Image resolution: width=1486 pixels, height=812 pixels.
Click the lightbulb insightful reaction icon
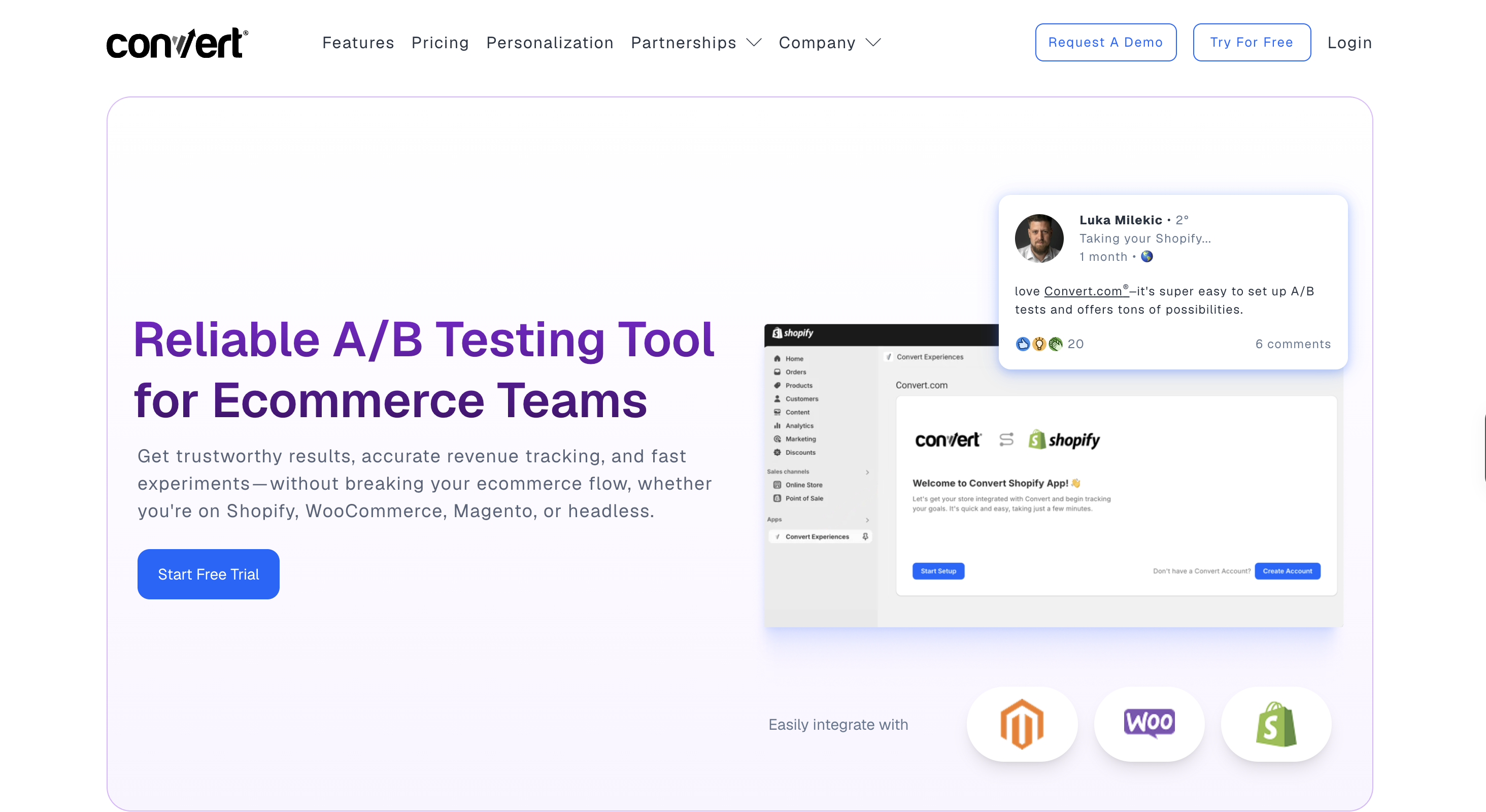[x=1038, y=344]
